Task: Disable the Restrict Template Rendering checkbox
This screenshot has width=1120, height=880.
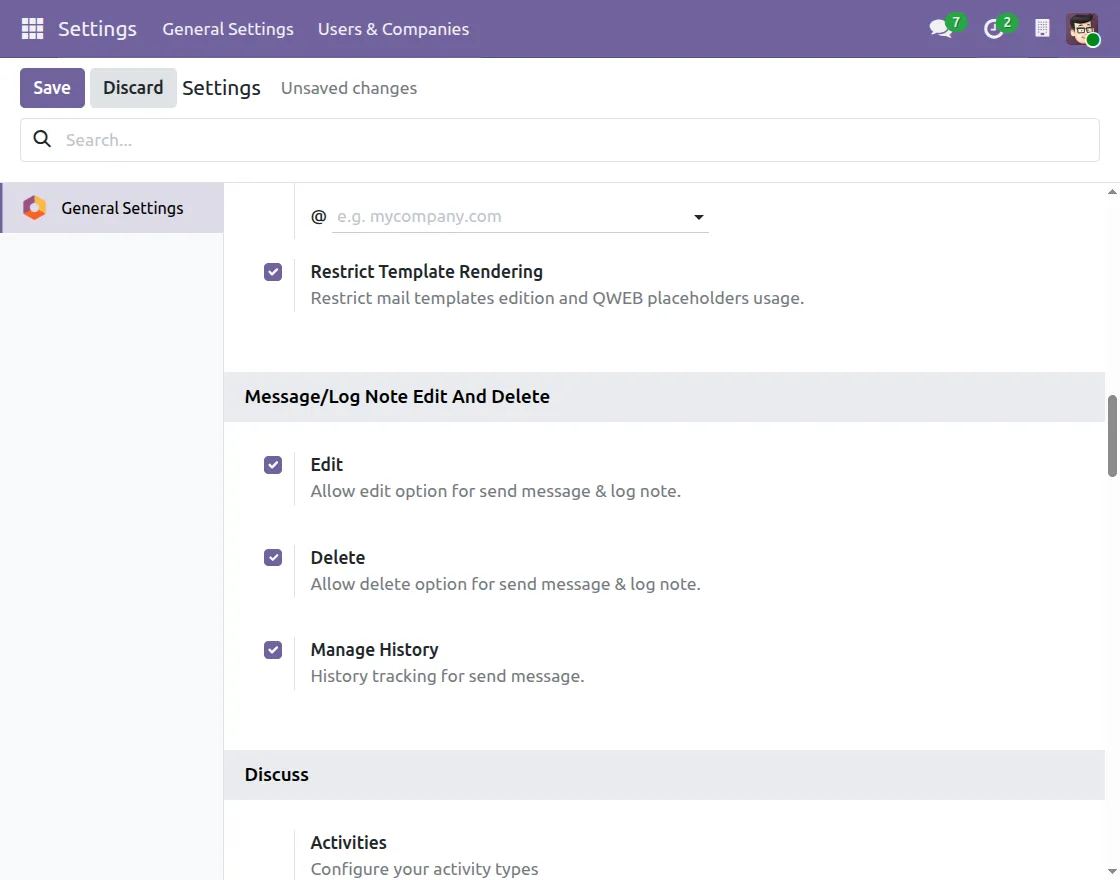Action: tap(272, 271)
